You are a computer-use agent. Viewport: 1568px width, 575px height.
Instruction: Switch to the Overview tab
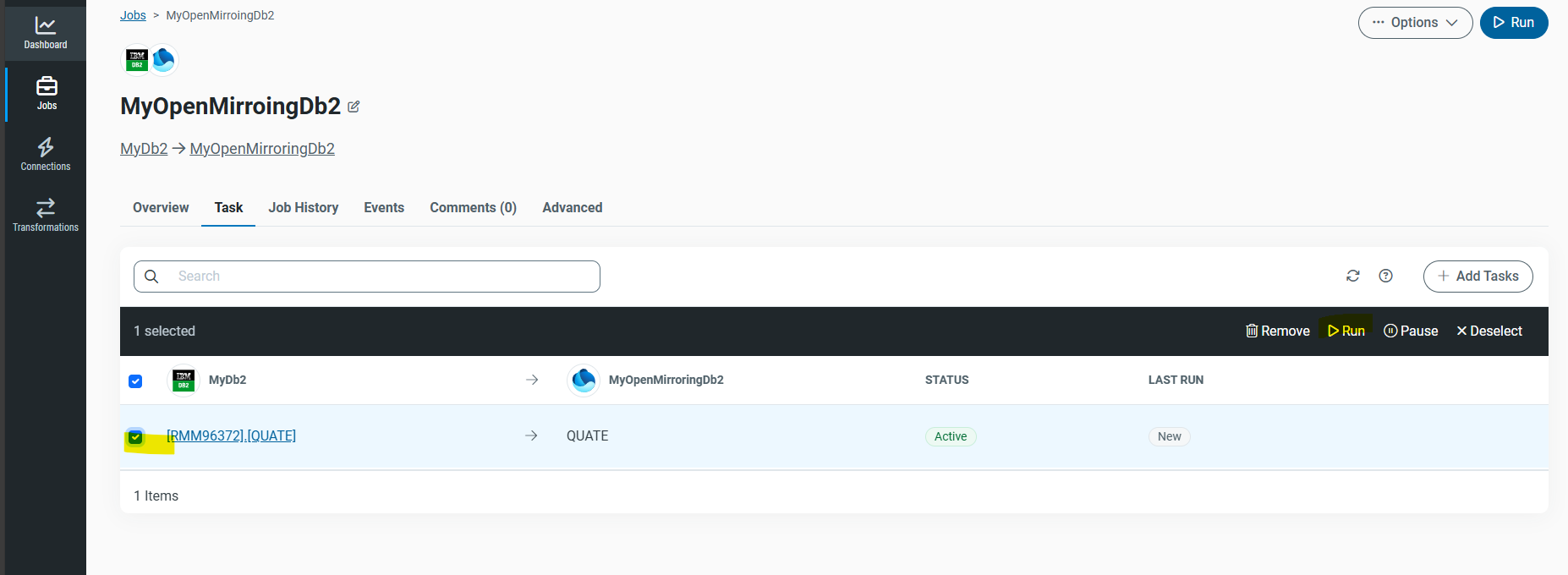[x=161, y=208]
